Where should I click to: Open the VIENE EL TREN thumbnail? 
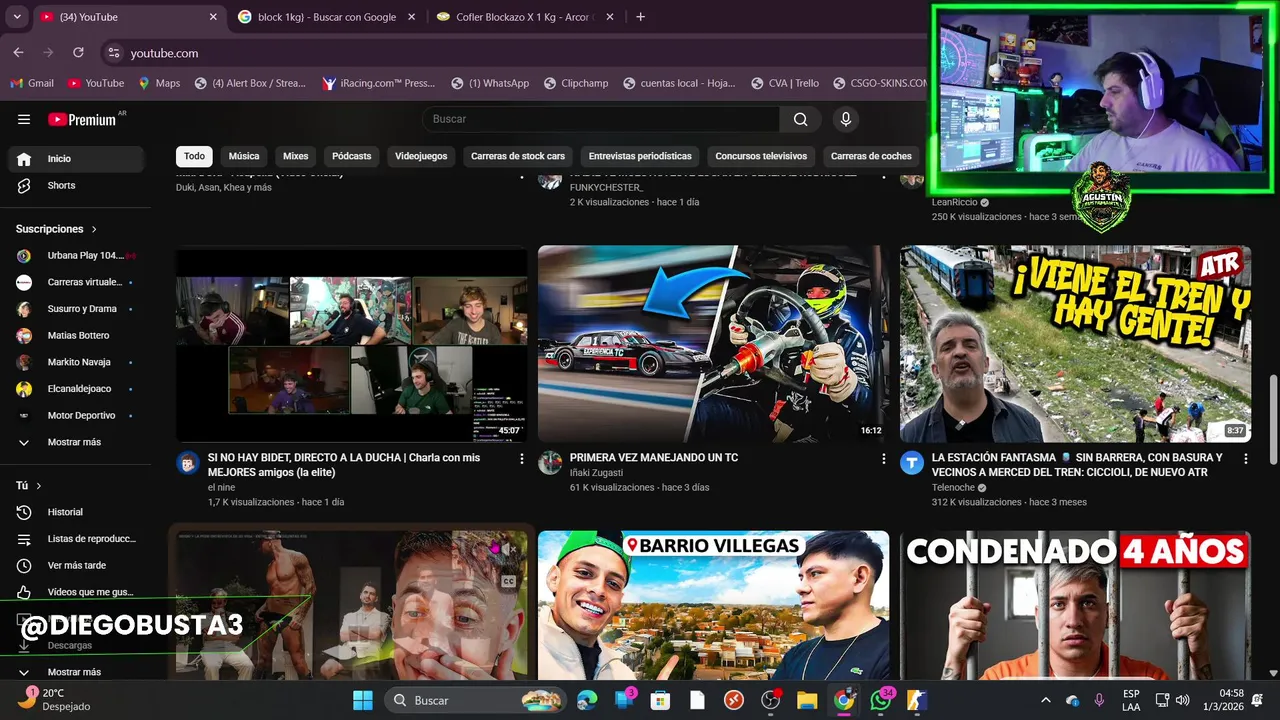tap(1075, 344)
